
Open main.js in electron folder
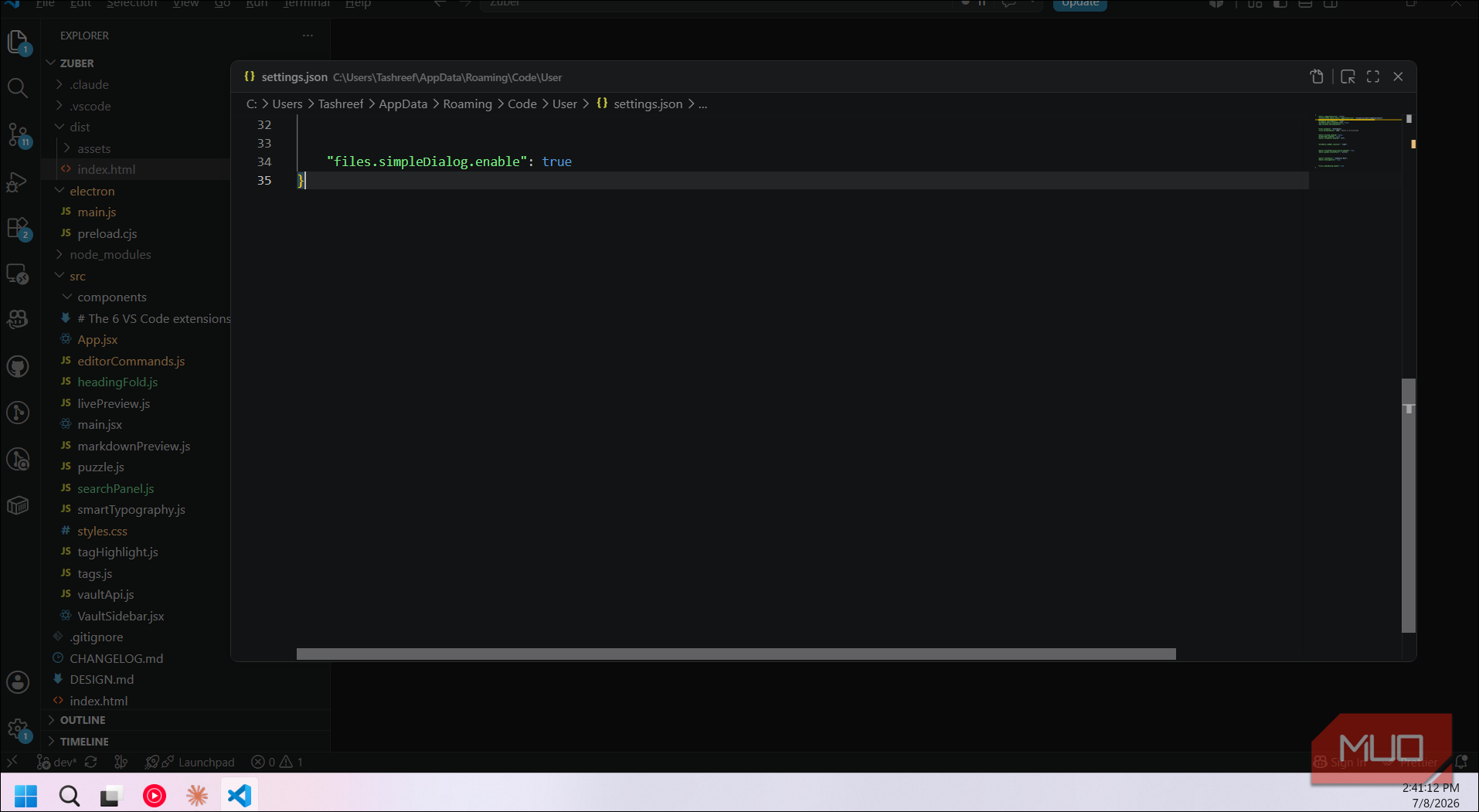click(x=97, y=212)
